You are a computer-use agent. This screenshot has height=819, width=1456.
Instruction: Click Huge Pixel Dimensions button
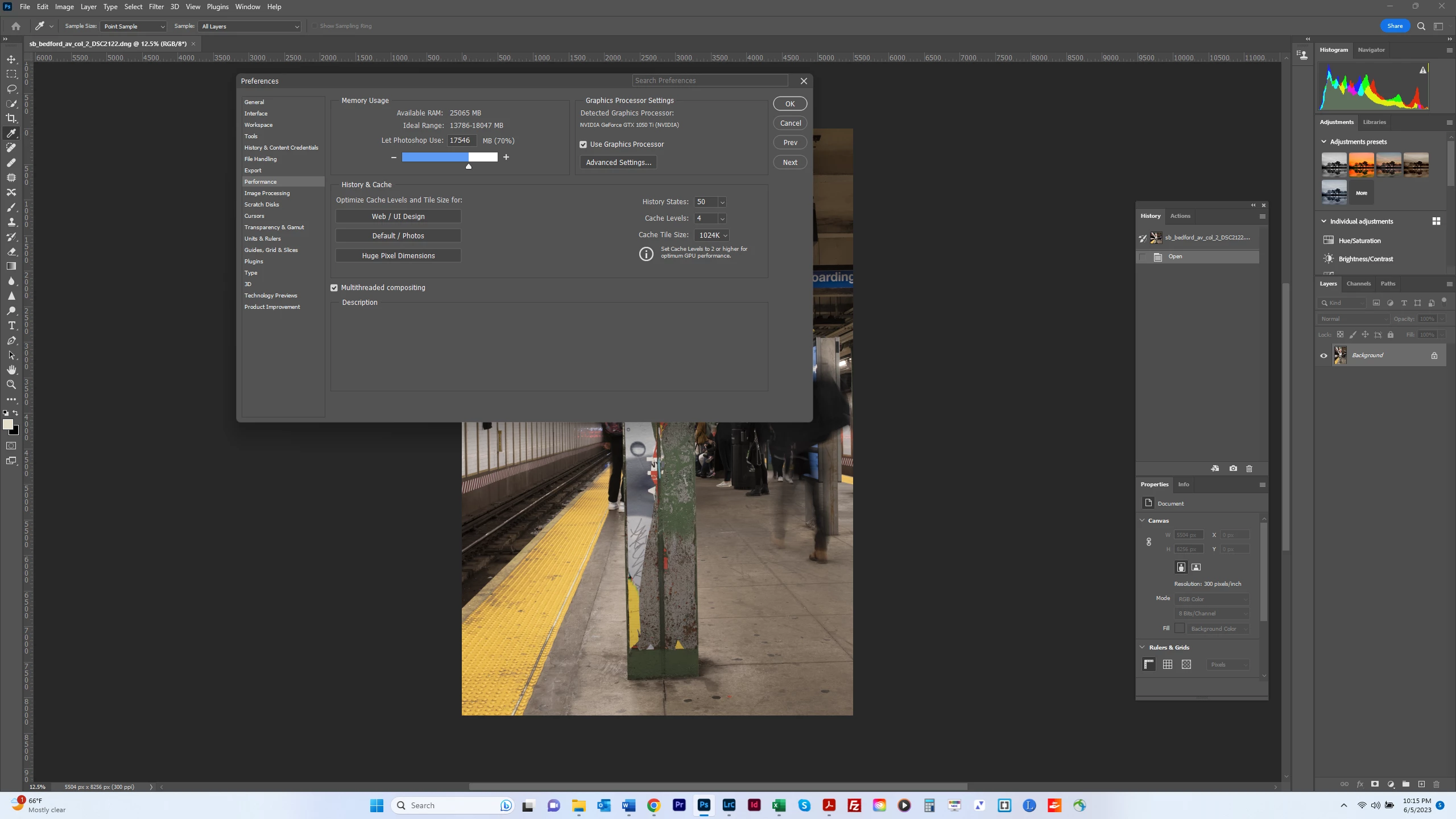(398, 256)
